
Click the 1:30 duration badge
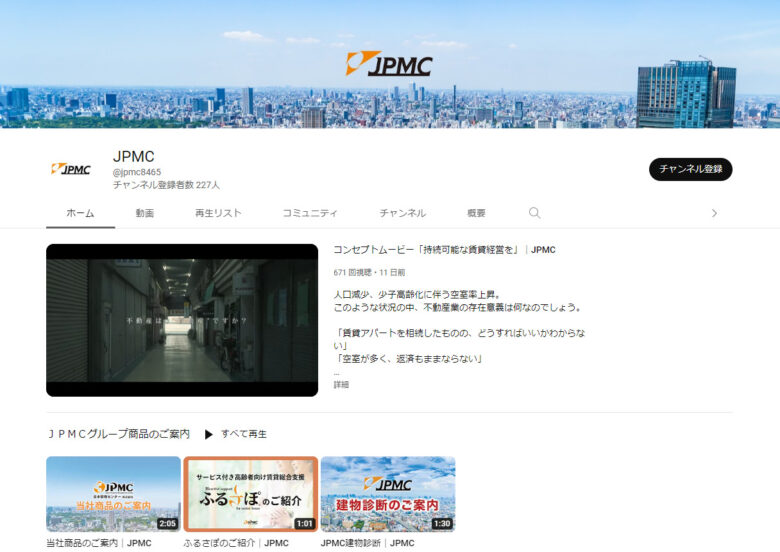tap(442, 523)
